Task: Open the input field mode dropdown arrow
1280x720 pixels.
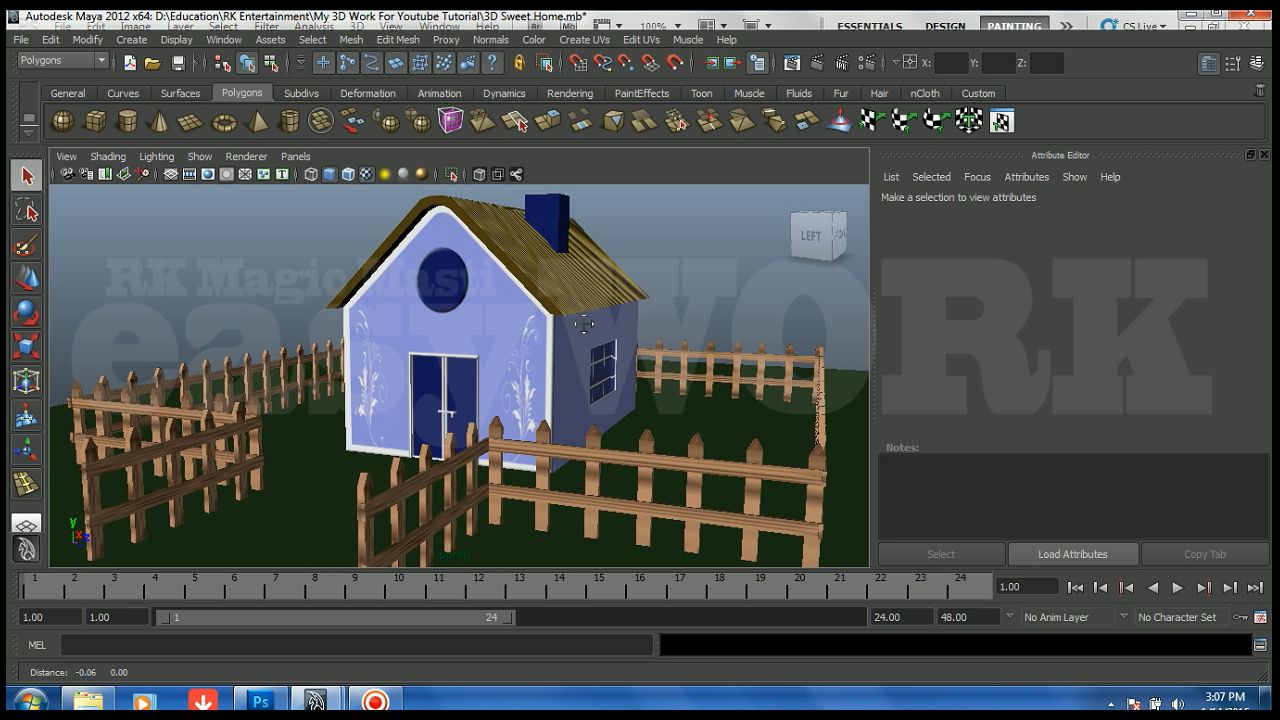Action: click(895, 63)
